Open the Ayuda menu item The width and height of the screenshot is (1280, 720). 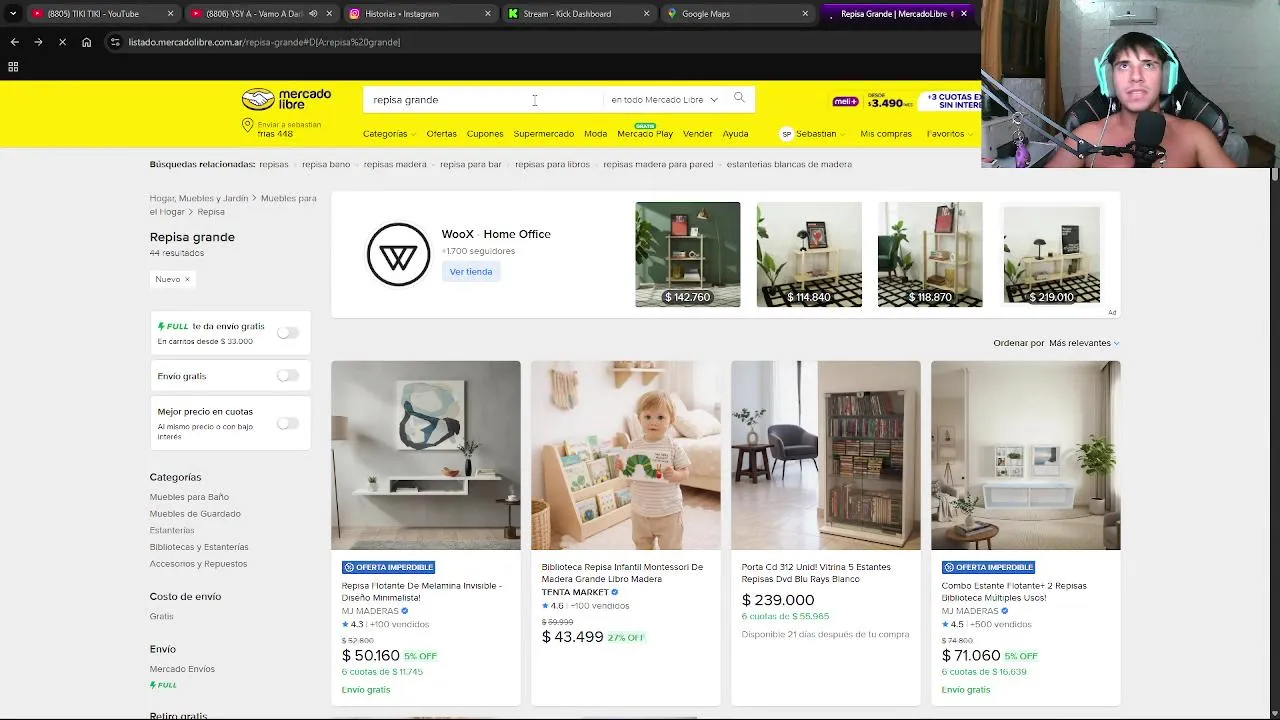coord(735,134)
